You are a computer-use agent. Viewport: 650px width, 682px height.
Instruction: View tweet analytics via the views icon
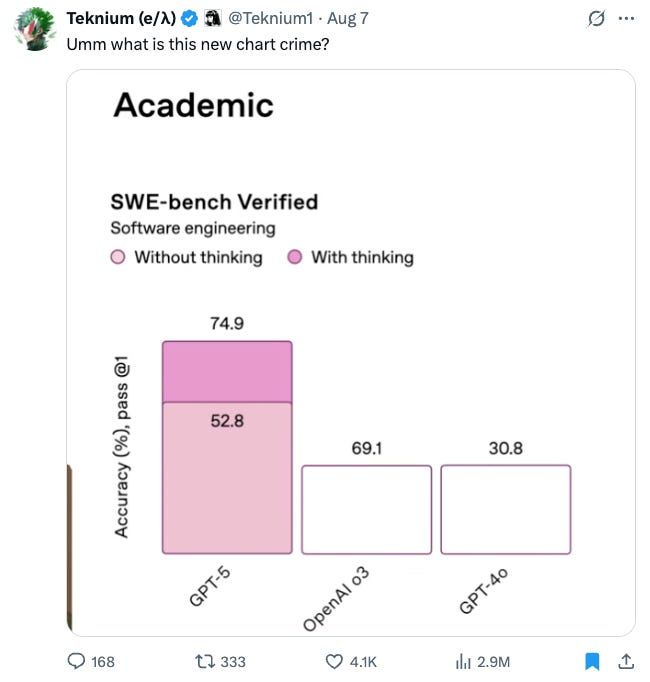(x=463, y=661)
